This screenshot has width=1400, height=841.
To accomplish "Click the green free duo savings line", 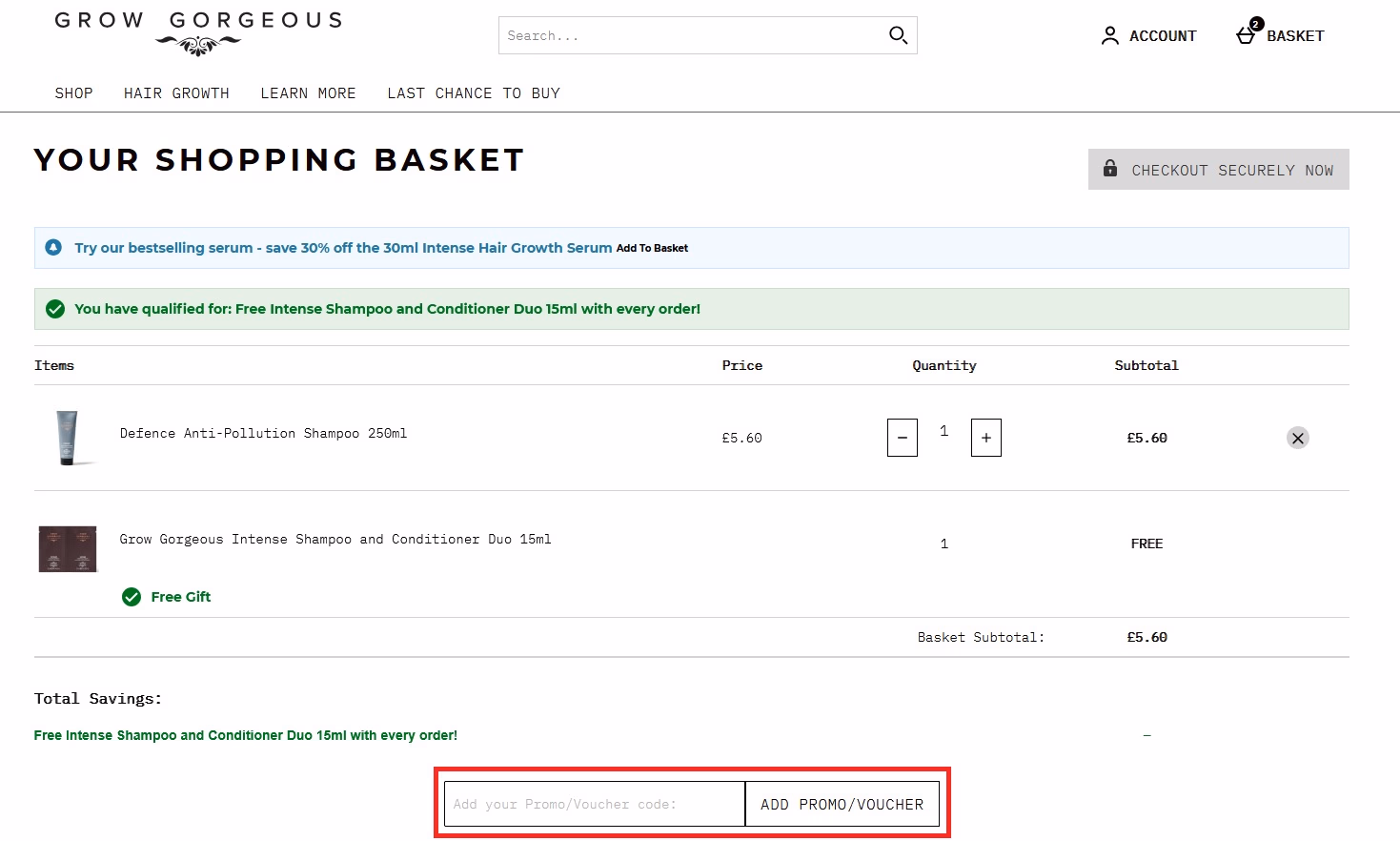I will point(246,735).
